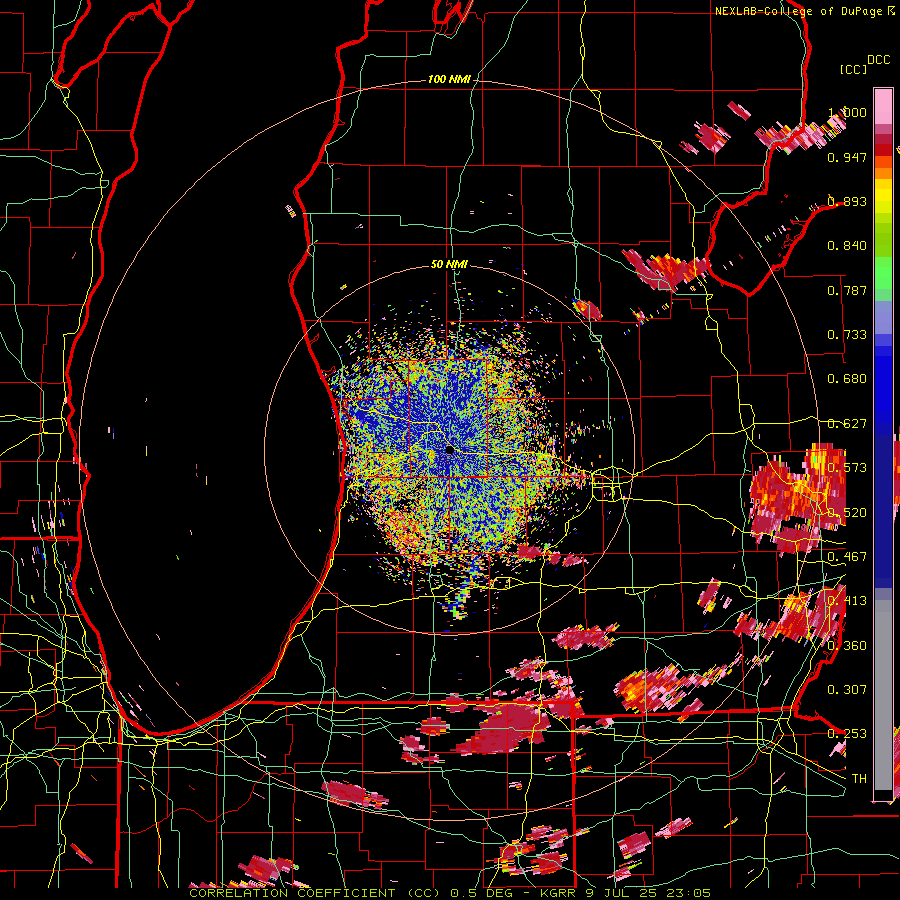
Task: Click the pink top segment of color bar
Action: (x=883, y=106)
